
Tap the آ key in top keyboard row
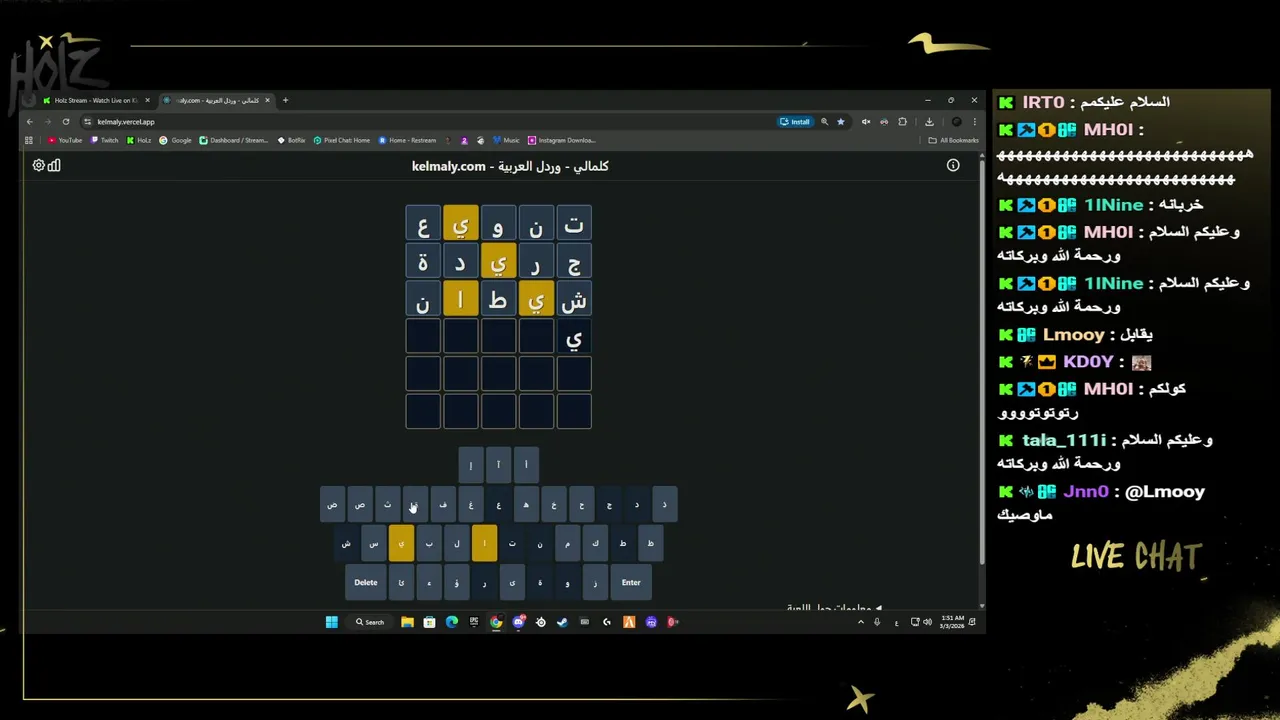pyautogui.click(x=498, y=465)
